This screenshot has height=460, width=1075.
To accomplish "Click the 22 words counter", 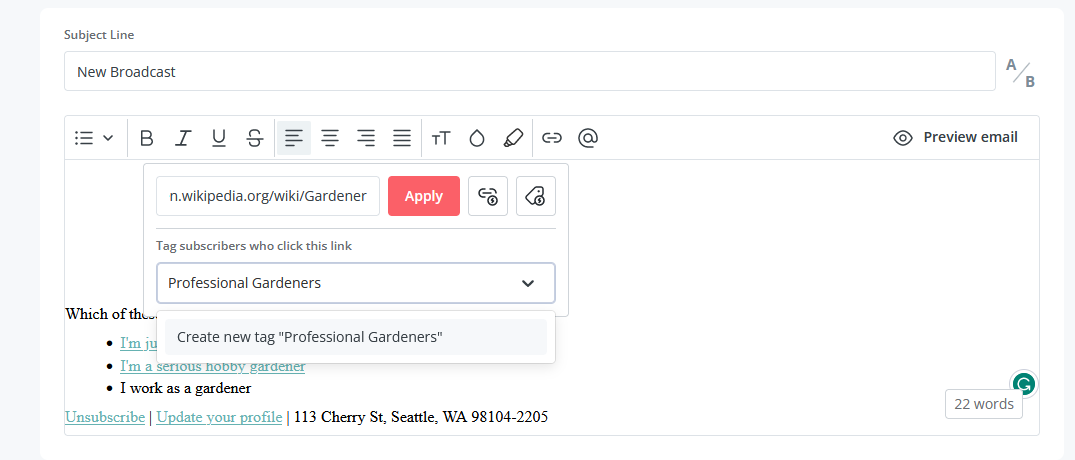I will [984, 404].
